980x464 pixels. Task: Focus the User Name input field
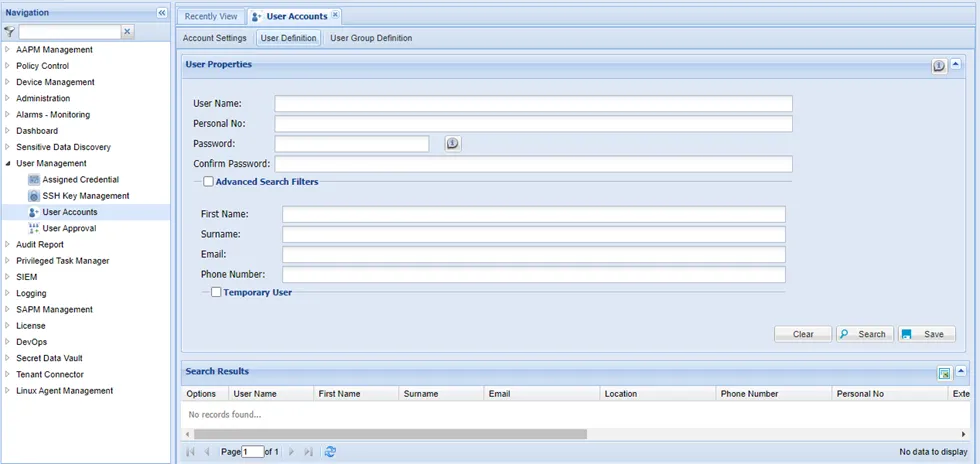(x=534, y=104)
